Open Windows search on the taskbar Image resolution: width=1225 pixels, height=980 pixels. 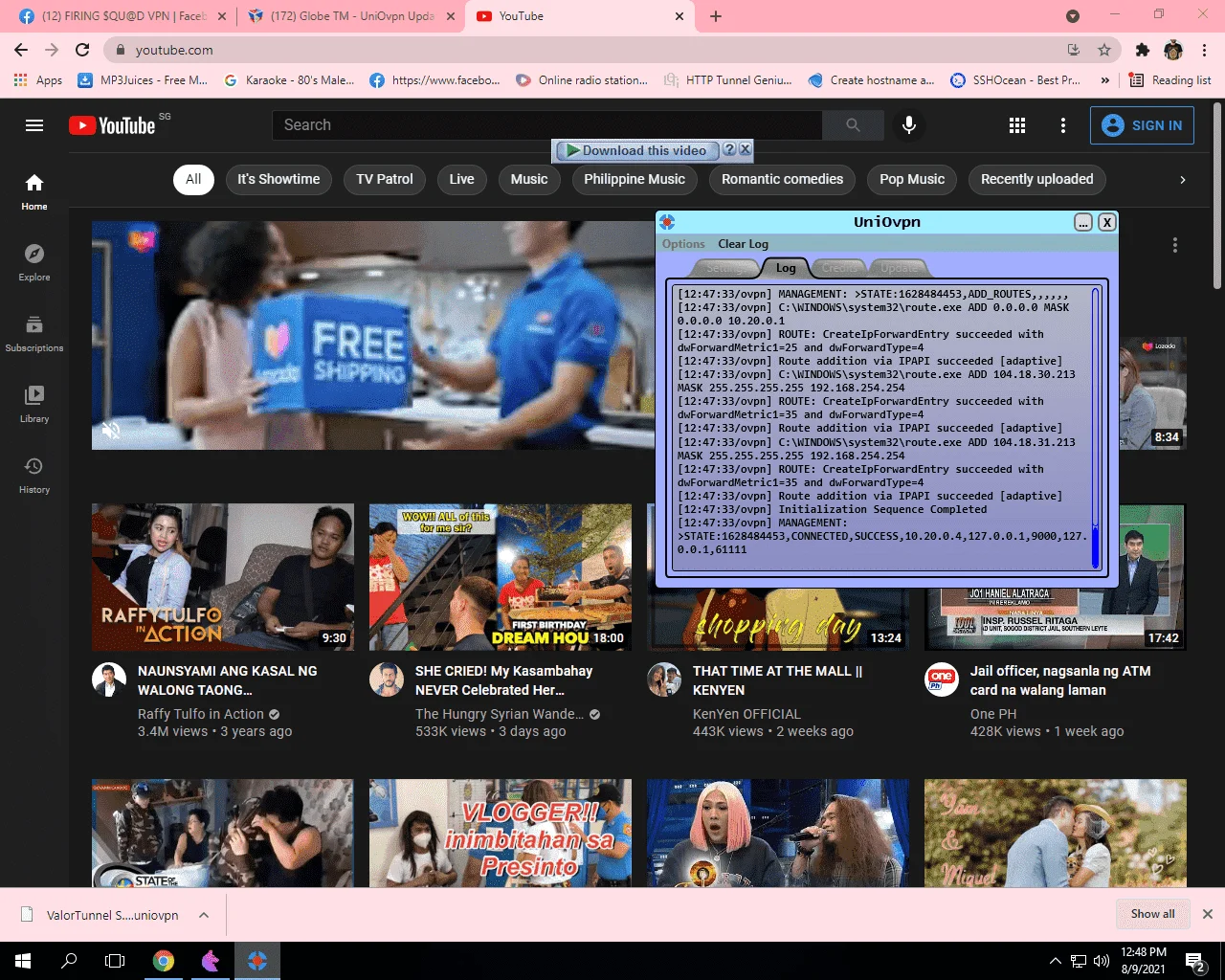click(69, 961)
